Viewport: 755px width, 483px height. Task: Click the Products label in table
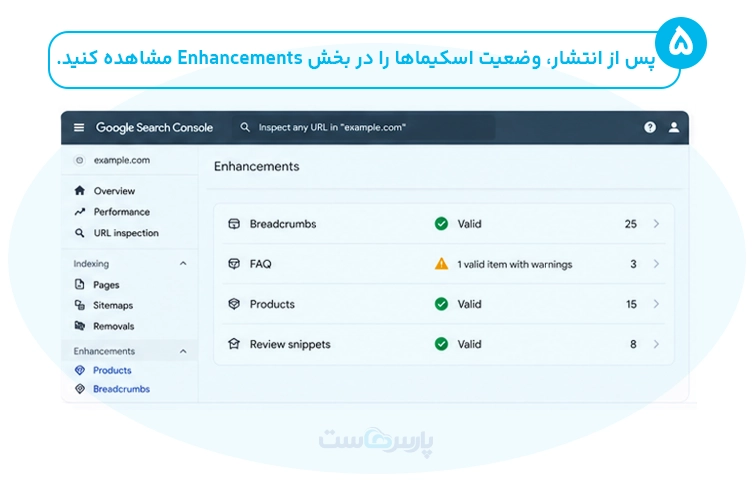point(272,304)
